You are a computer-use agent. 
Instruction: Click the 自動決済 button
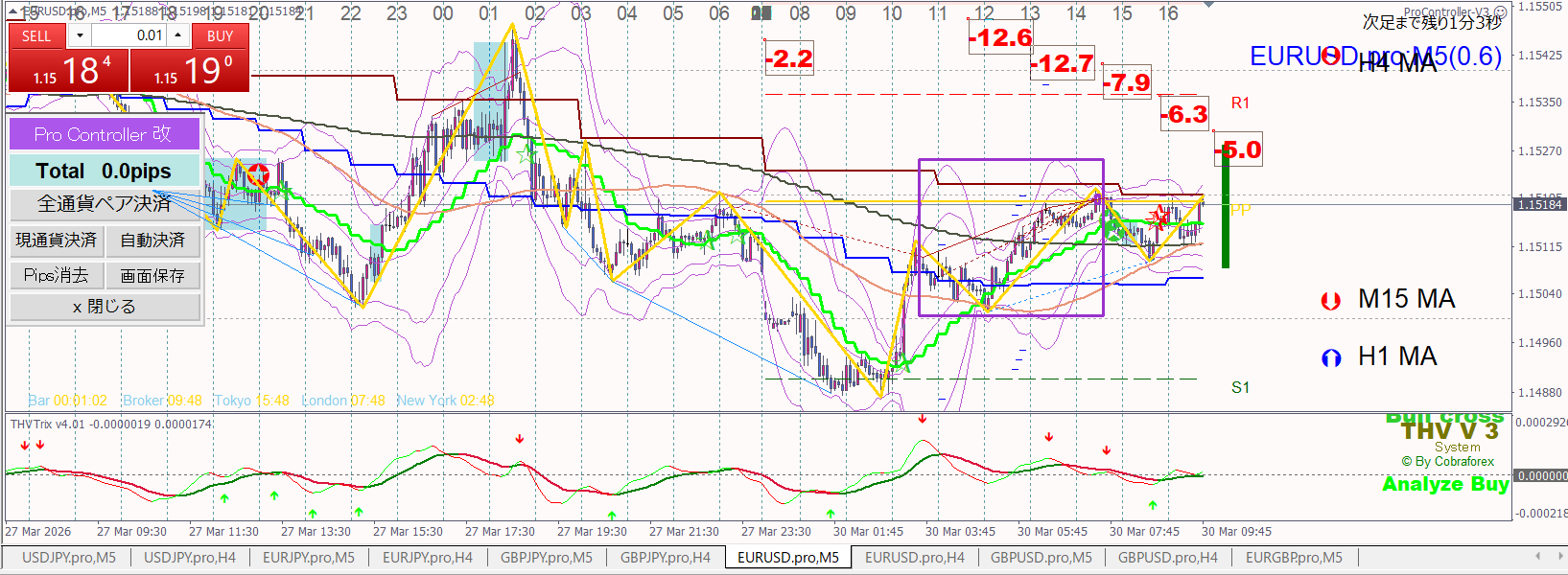[152, 241]
